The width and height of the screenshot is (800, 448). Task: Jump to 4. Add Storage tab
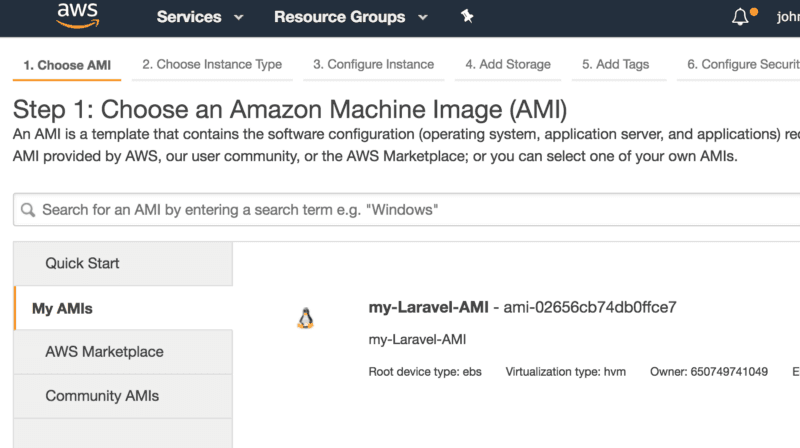pos(508,64)
